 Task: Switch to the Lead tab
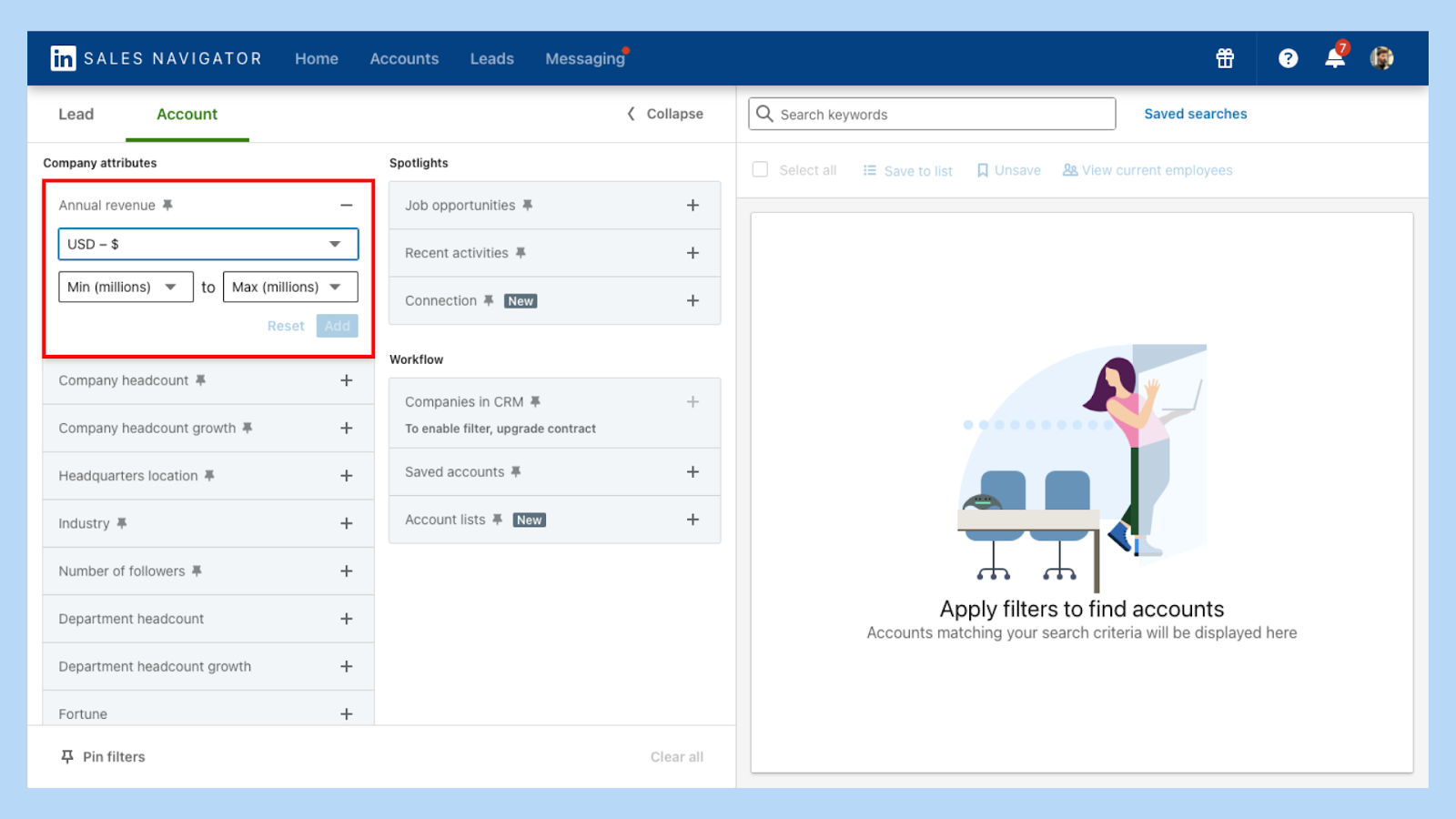click(76, 114)
